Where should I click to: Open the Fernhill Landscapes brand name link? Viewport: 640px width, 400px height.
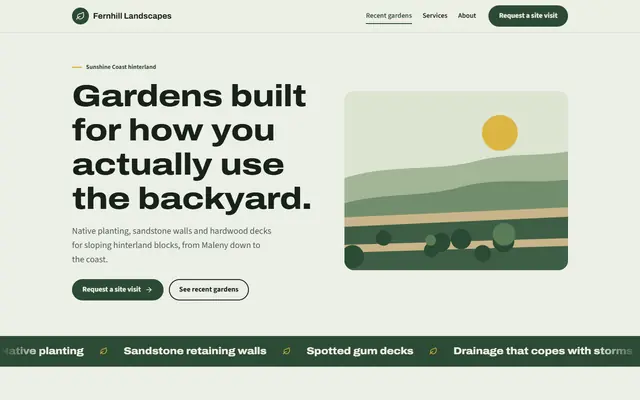pos(132,16)
